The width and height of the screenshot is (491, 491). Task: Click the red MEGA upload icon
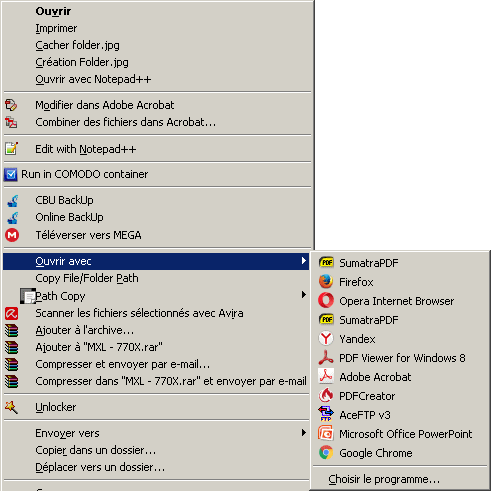coord(12,235)
